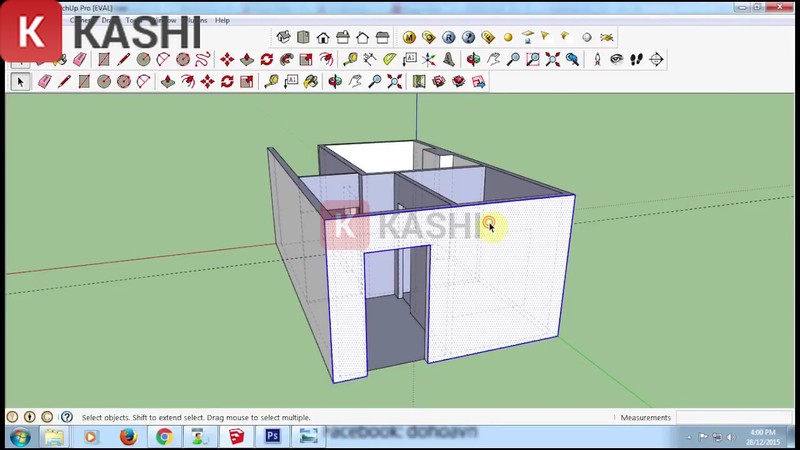Select the Section Plane tool

coord(657,60)
